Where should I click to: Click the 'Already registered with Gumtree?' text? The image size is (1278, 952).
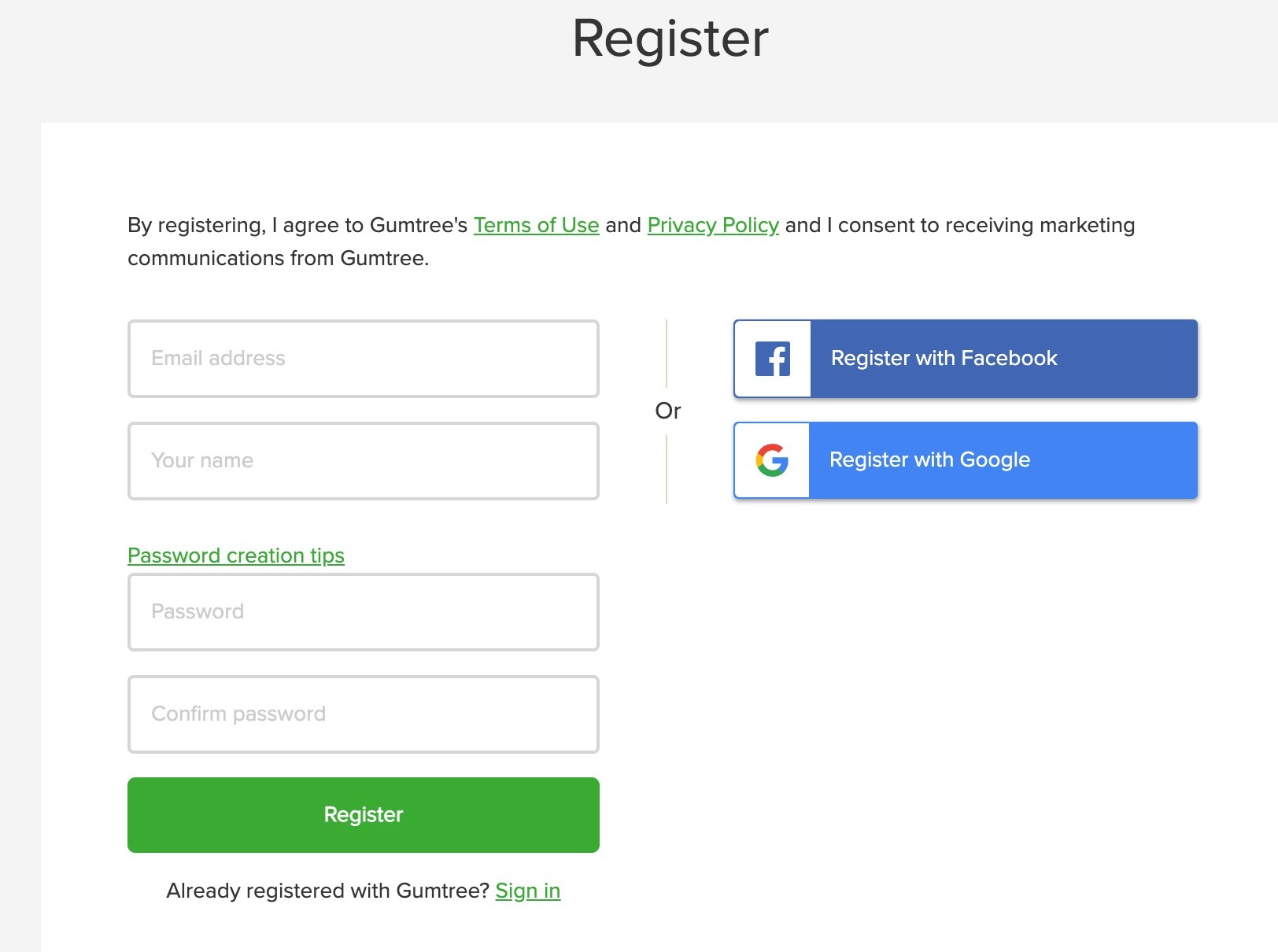(x=327, y=891)
